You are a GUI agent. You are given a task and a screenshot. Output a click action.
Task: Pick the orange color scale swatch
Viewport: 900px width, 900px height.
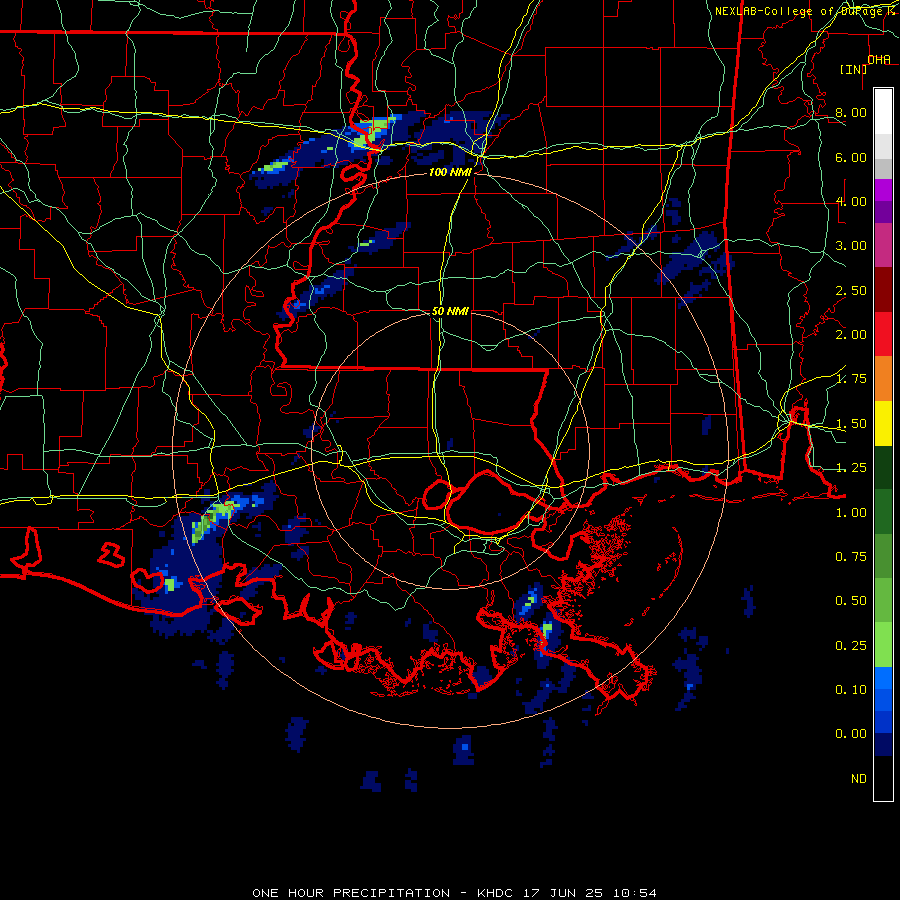(x=883, y=379)
